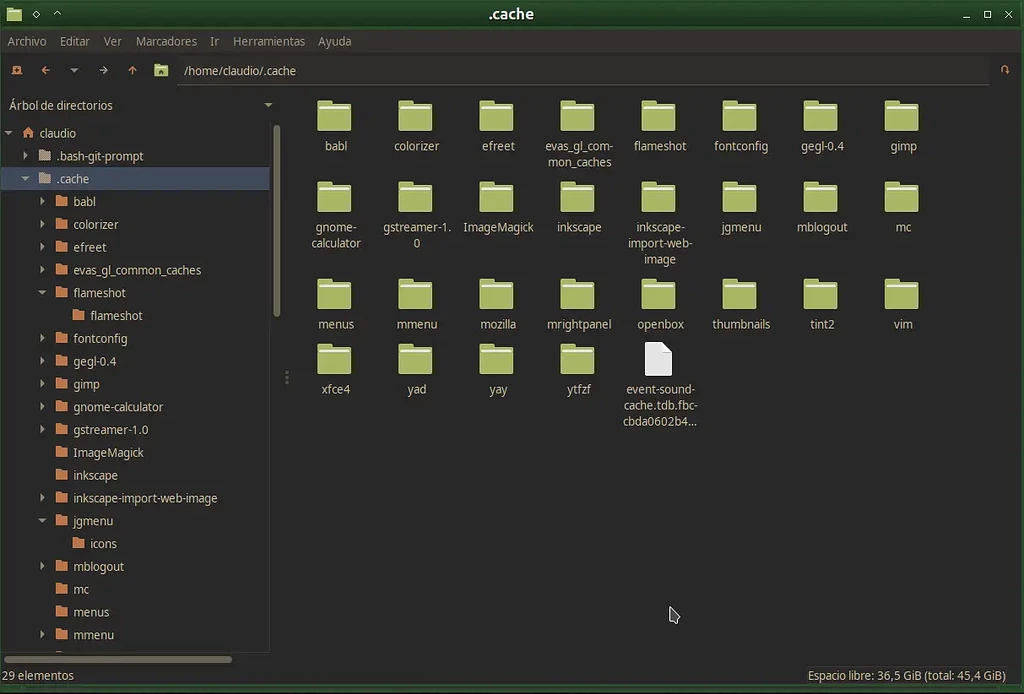
Task: Open the Marcadores menu
Action: 166,41
